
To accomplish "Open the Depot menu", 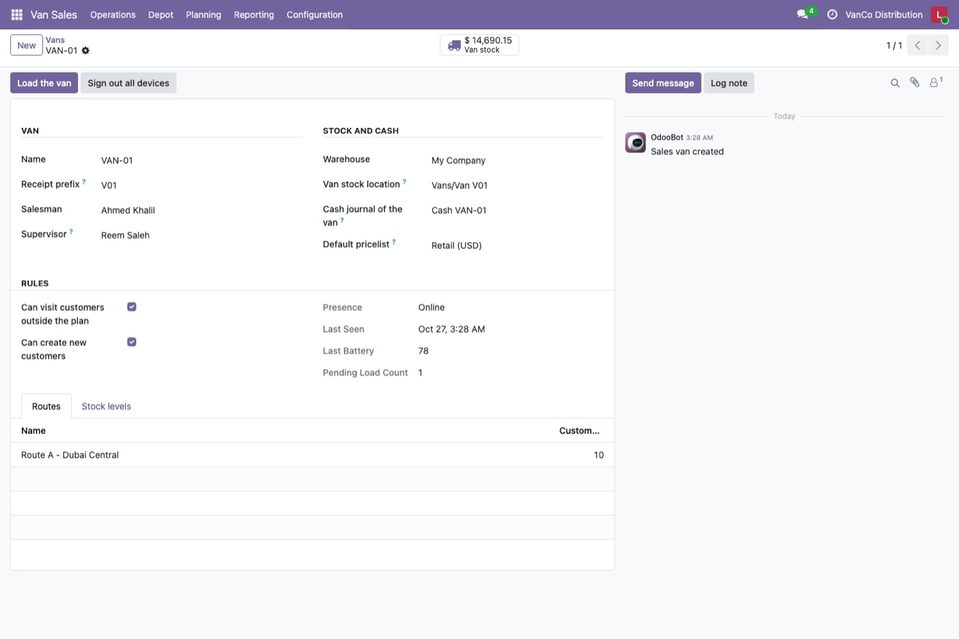I will click(x=161, y=15).
